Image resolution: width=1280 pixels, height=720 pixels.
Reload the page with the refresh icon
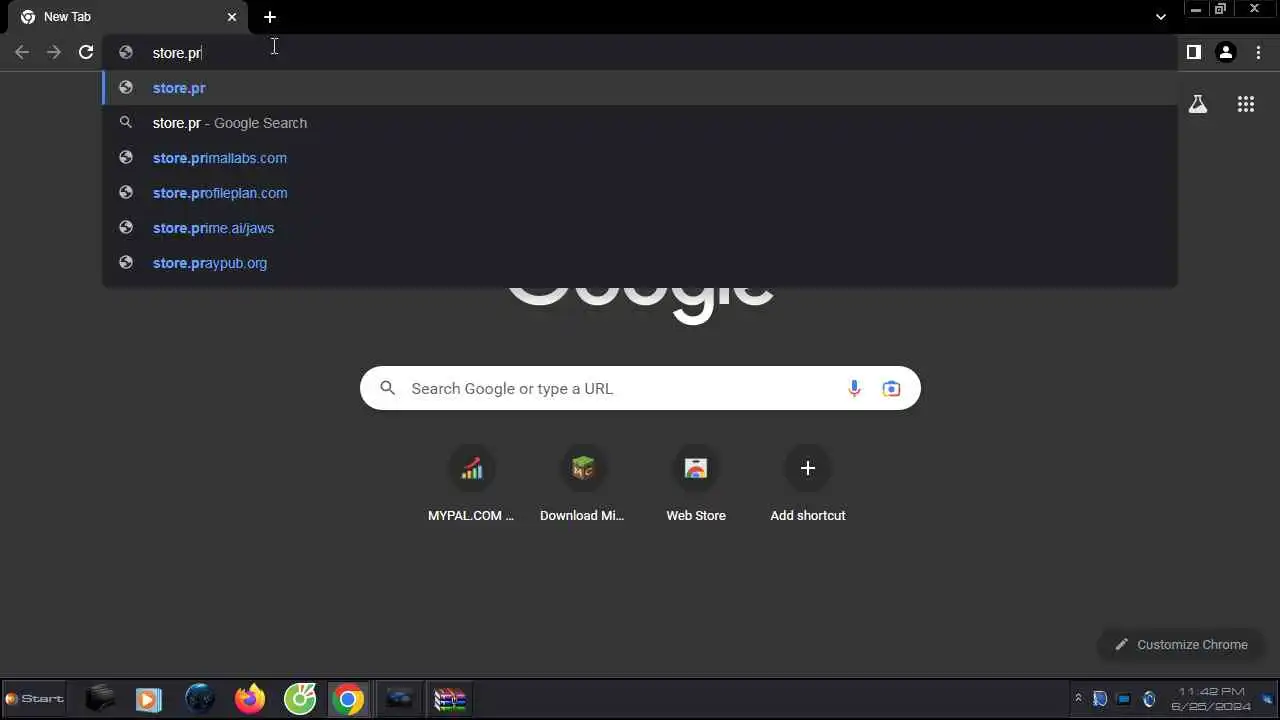point(86,52)
